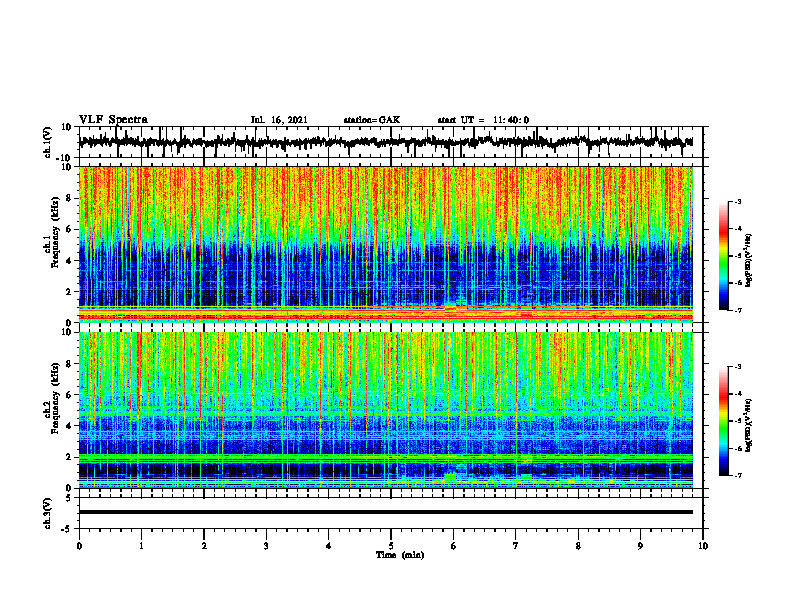Click the ch.1 spectrogram color scale bar
792x612 pixels.
[x=724, y=256]
